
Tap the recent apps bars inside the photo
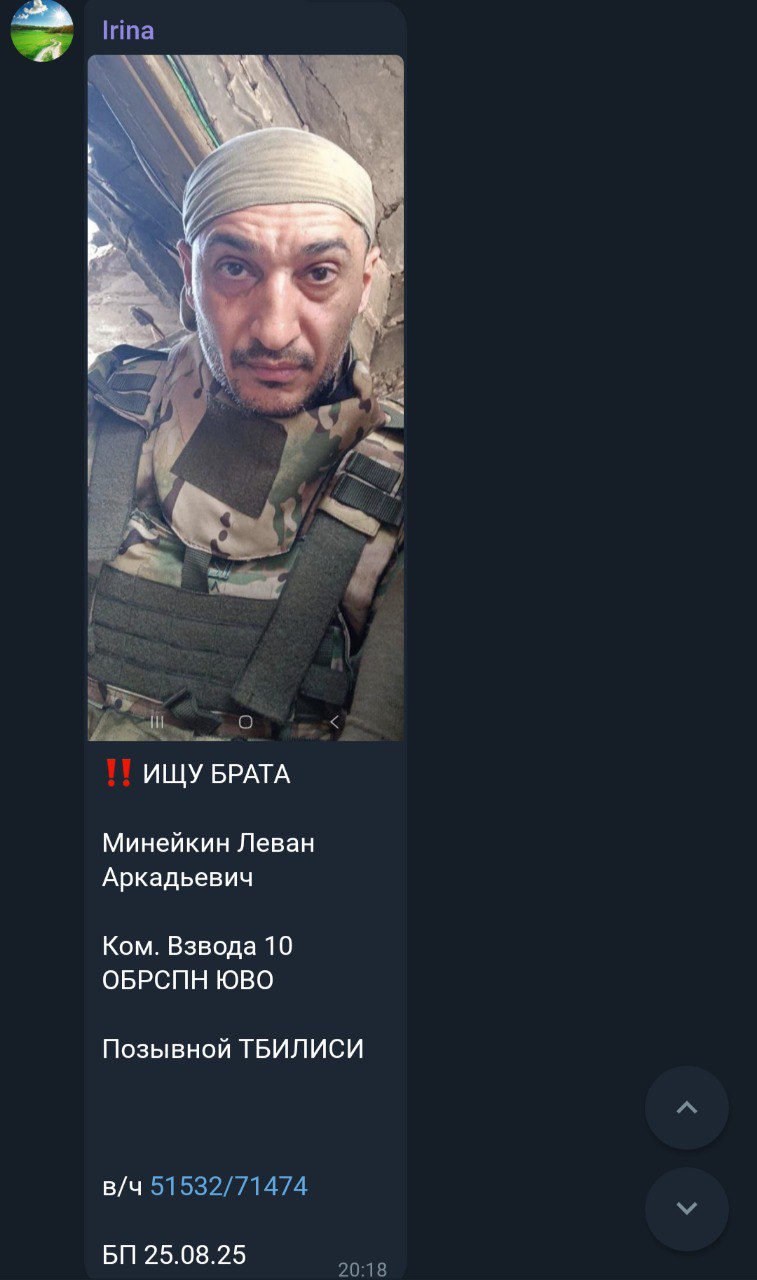pos(157,721)
